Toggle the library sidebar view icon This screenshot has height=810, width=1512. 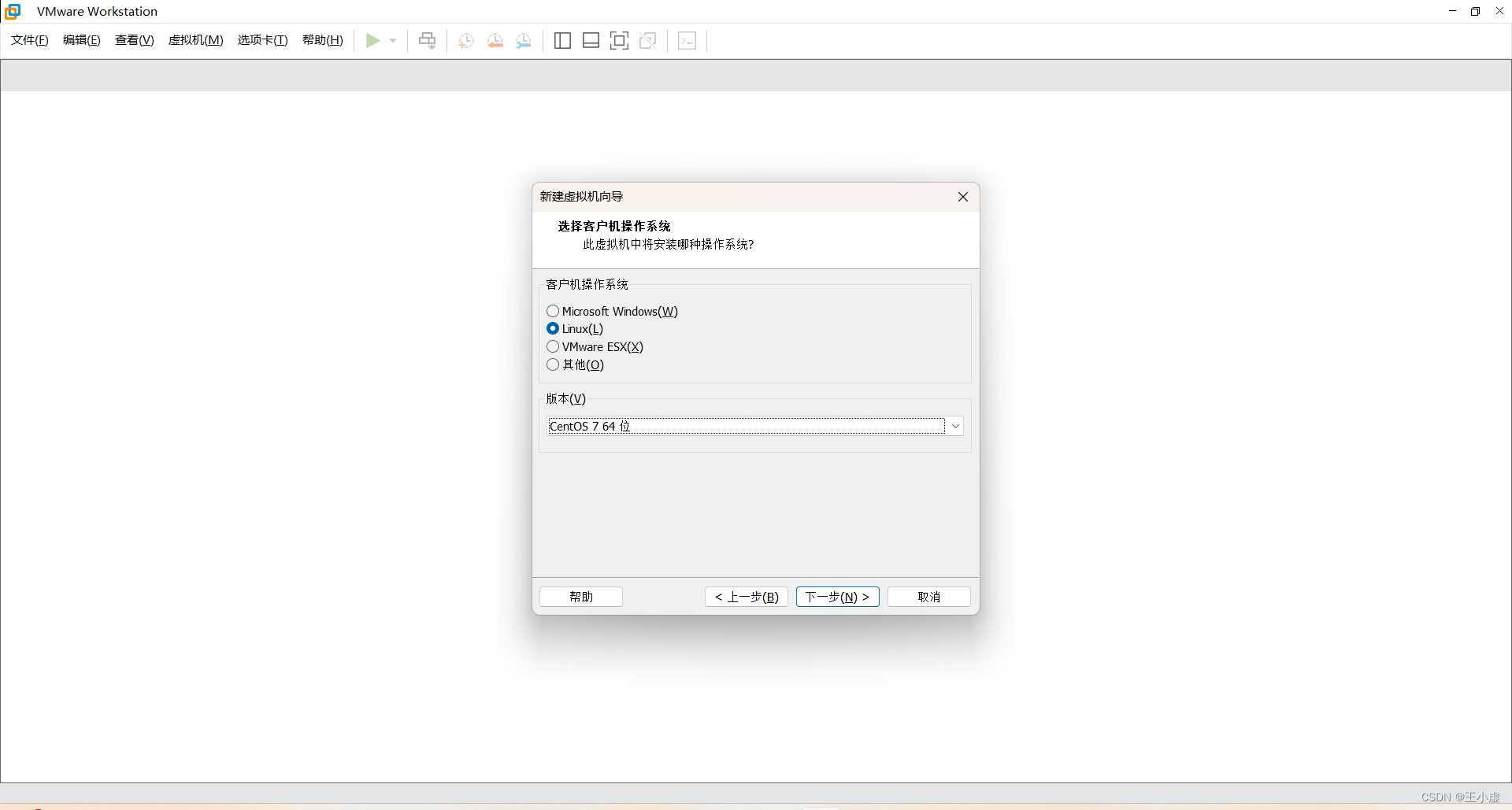pos(562,40)
